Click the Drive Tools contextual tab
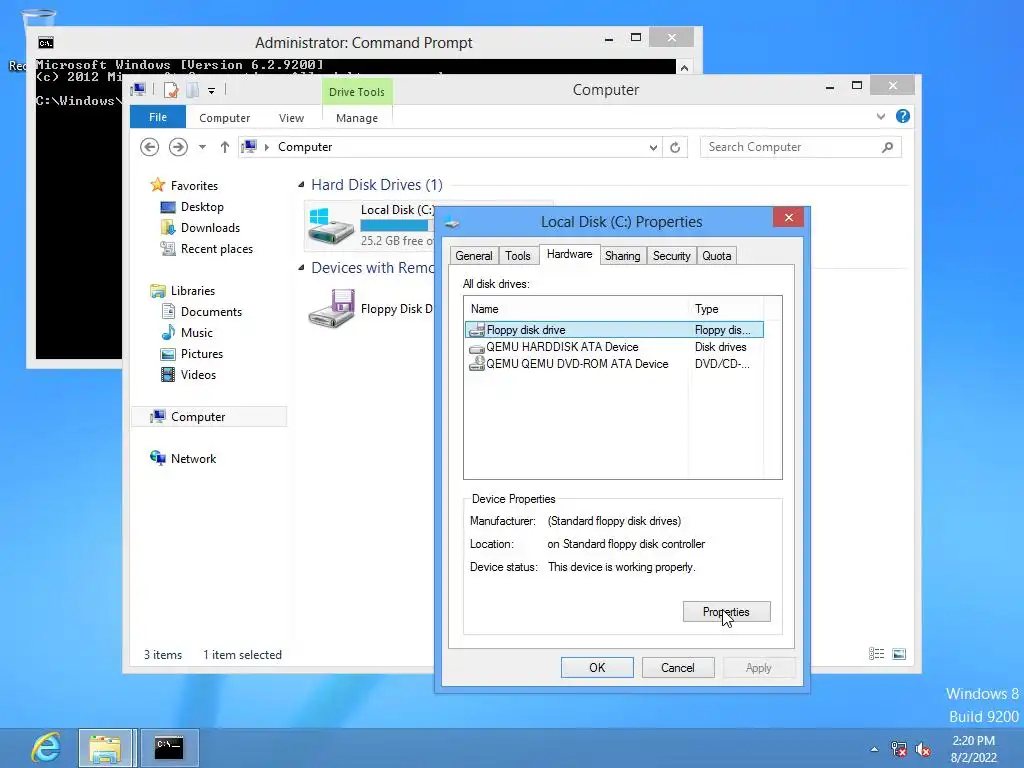This screenshot has height=768, width=1024. coord(357,92)
